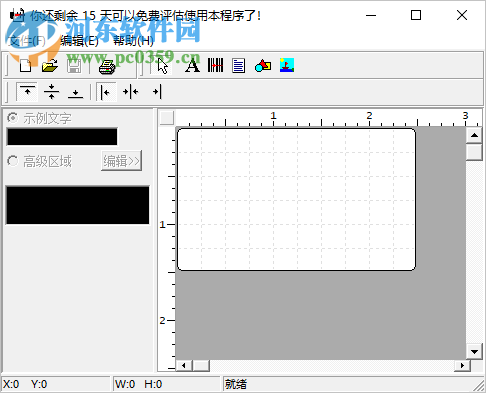Open the 编辑(E) menu
Screen dimensions: 486x393
(x=79, y=41)
